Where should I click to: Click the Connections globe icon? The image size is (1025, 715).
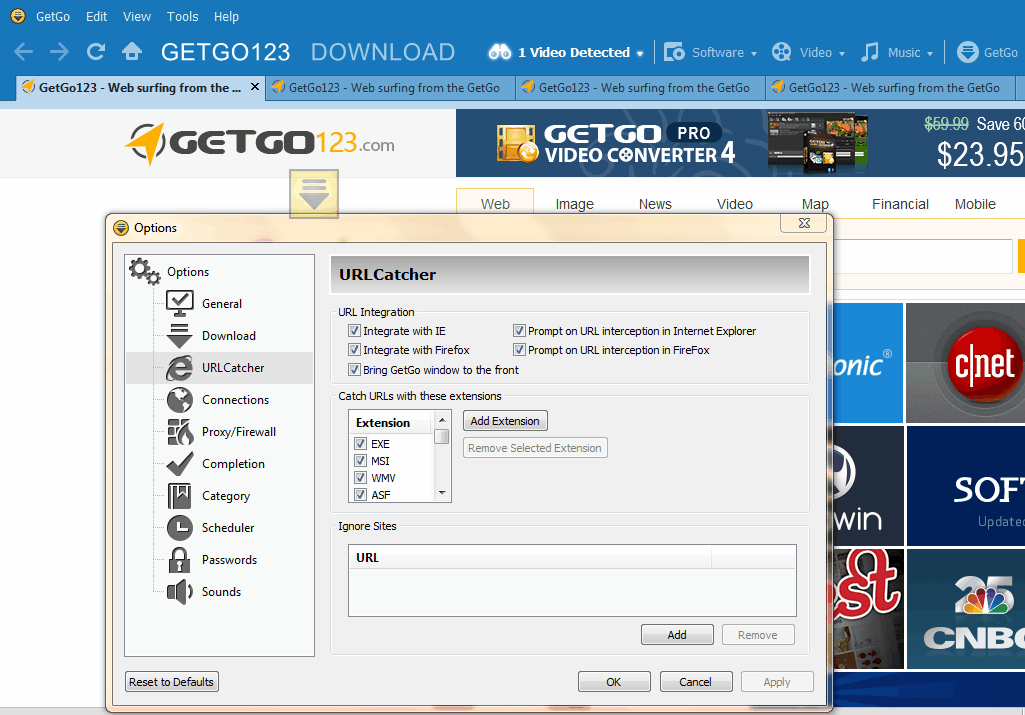180,400
